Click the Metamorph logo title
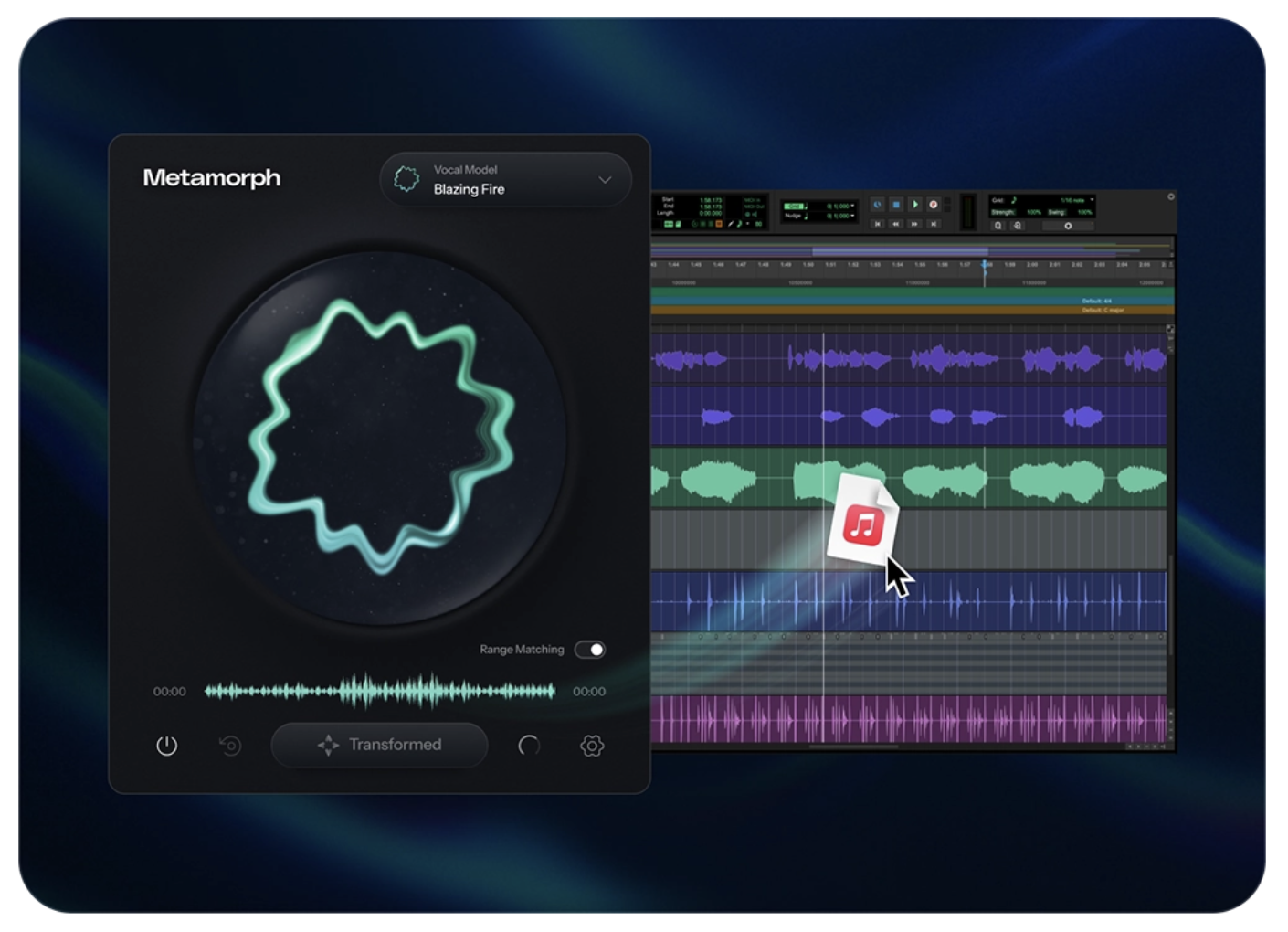This screenshot has width=1288, height=932. (x=212, y=178)
